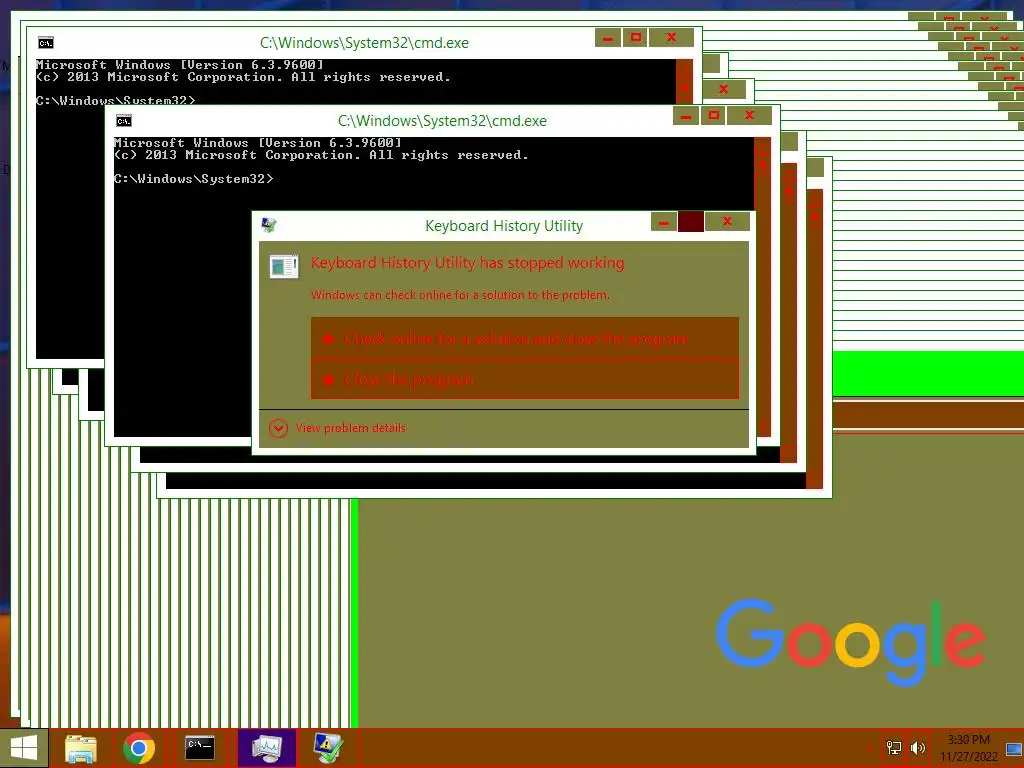Maximize the back cmd.exe window
The width and height of the screenshot is (1024, 768).
(x=635, y=37)
